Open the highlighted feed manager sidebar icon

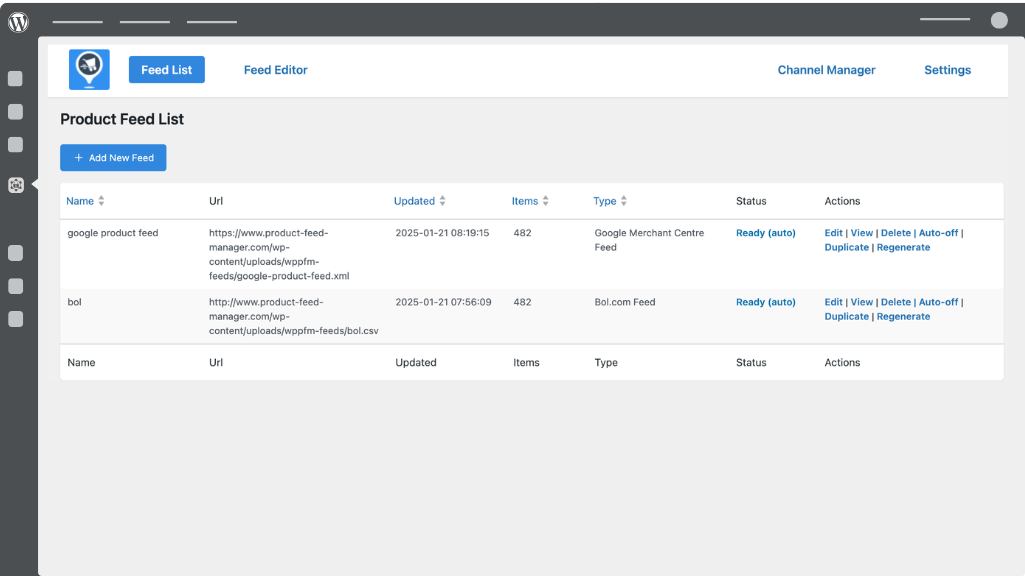pos(16,184)
